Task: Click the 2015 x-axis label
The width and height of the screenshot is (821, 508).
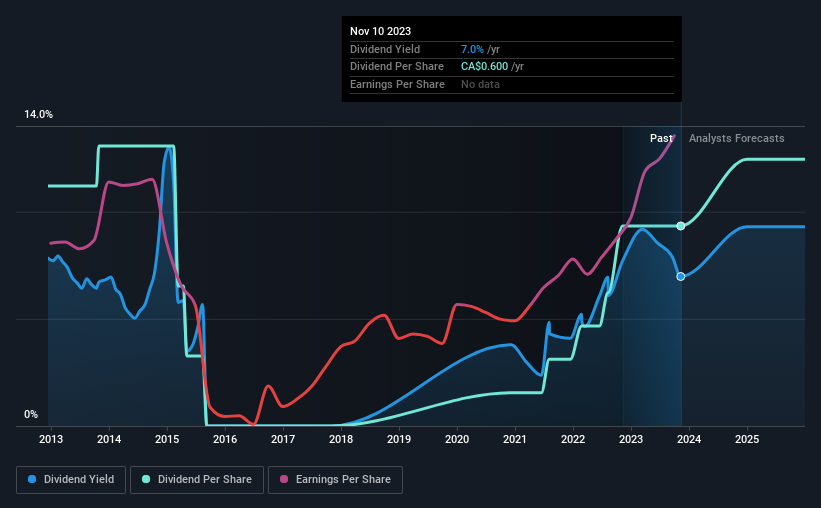Action: [x=167, y=439]
